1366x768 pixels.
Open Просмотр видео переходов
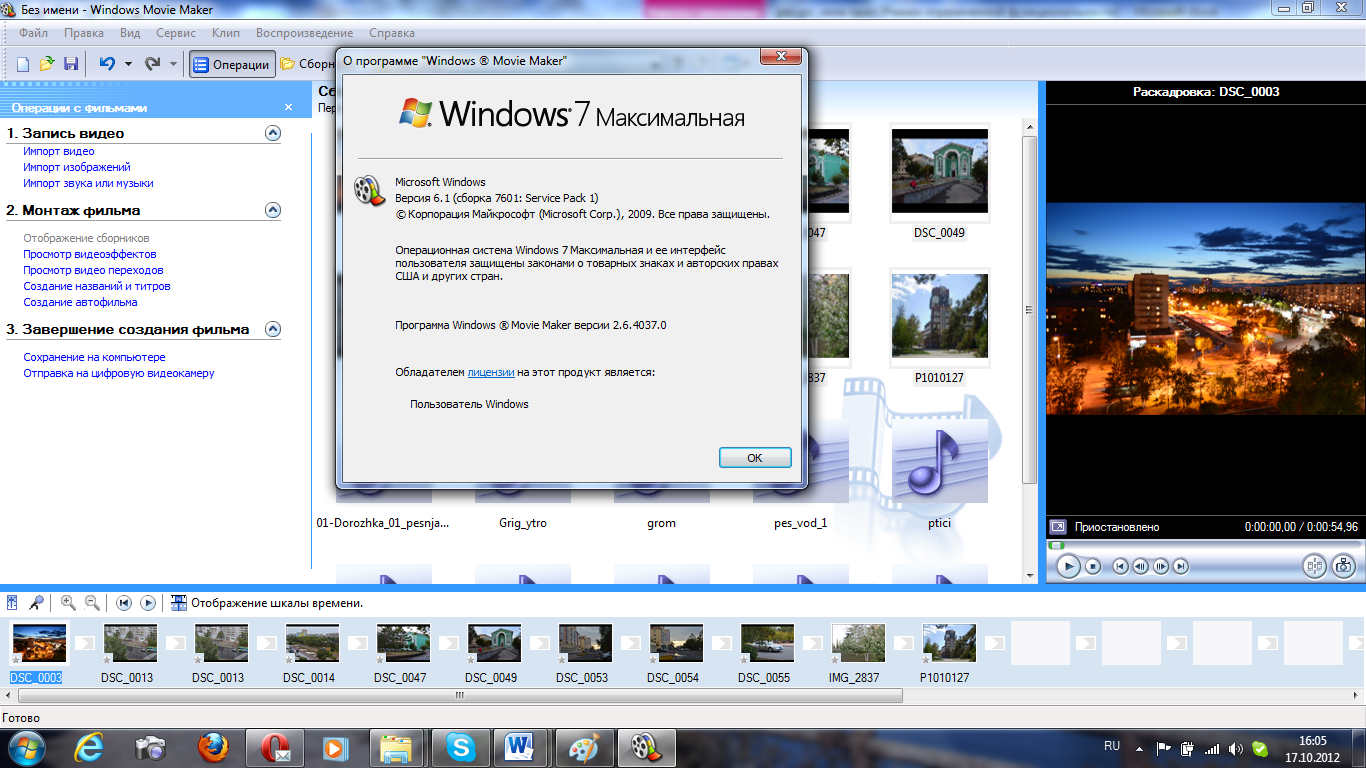(x=93, y=270)
